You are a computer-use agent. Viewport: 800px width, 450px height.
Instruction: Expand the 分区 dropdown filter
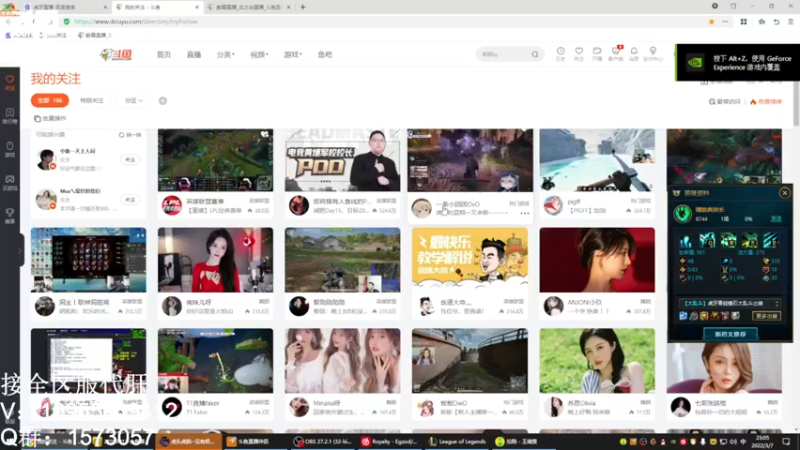[x=134, y=101]
